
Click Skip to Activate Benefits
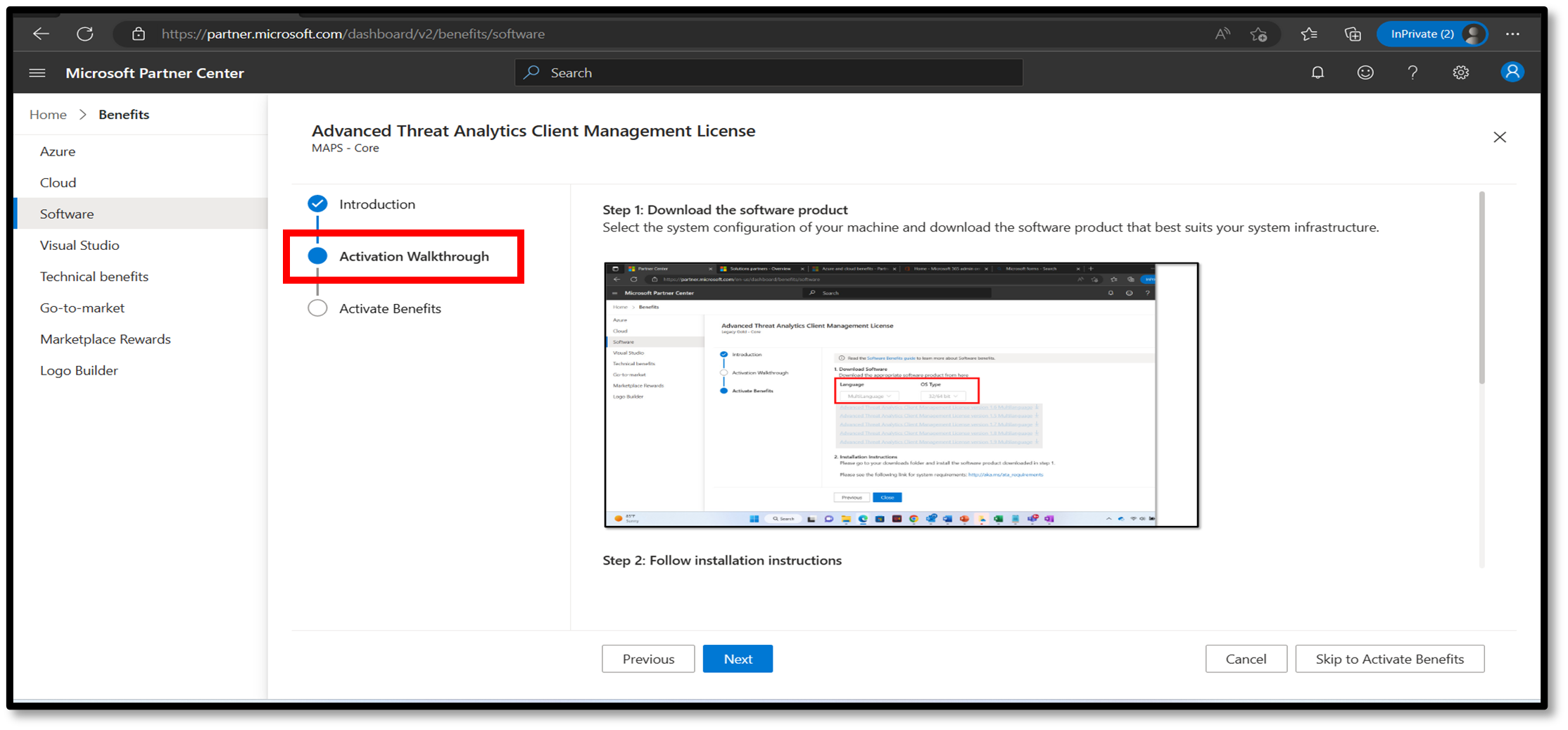click(x=1390, y=659)
